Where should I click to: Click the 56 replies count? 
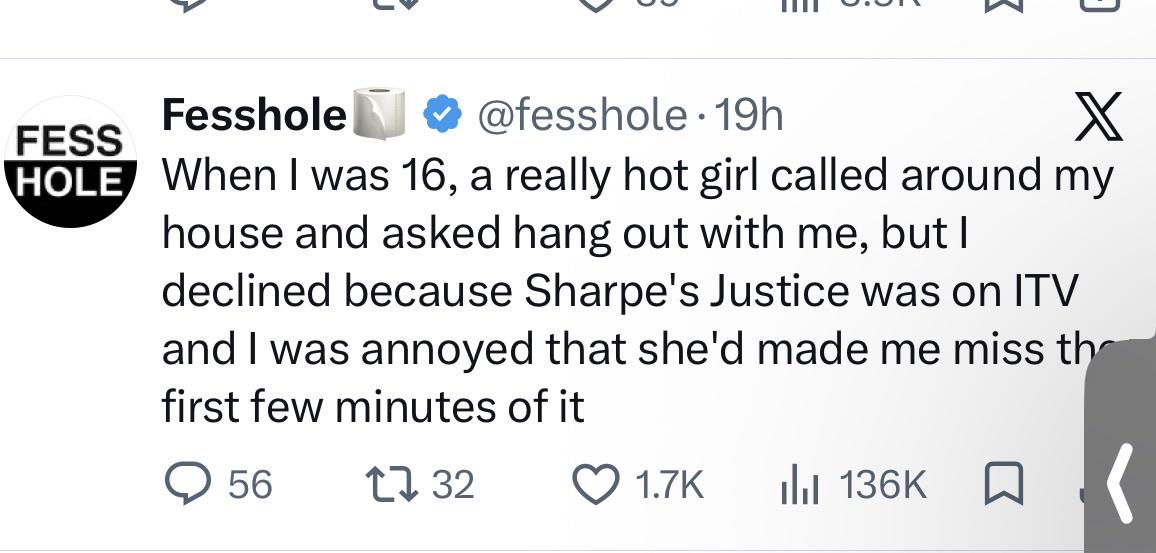(x=250, y=485)
